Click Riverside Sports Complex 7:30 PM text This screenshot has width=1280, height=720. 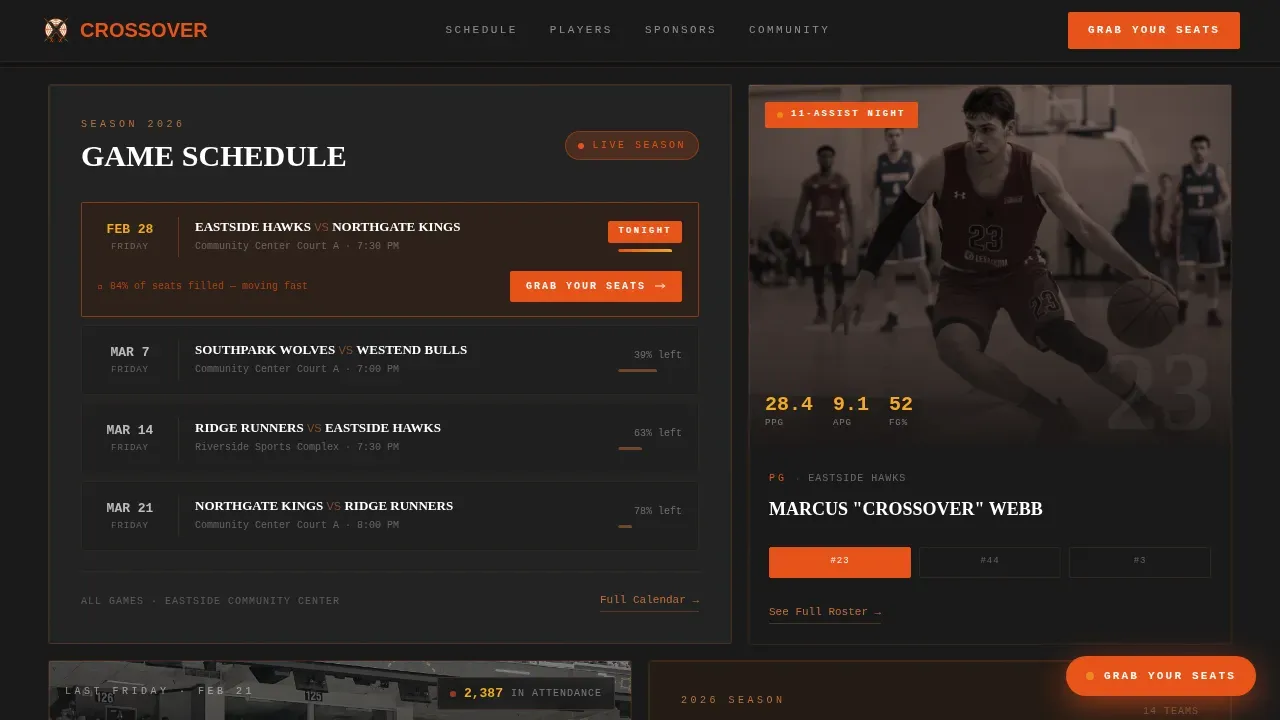click(297, 447)
